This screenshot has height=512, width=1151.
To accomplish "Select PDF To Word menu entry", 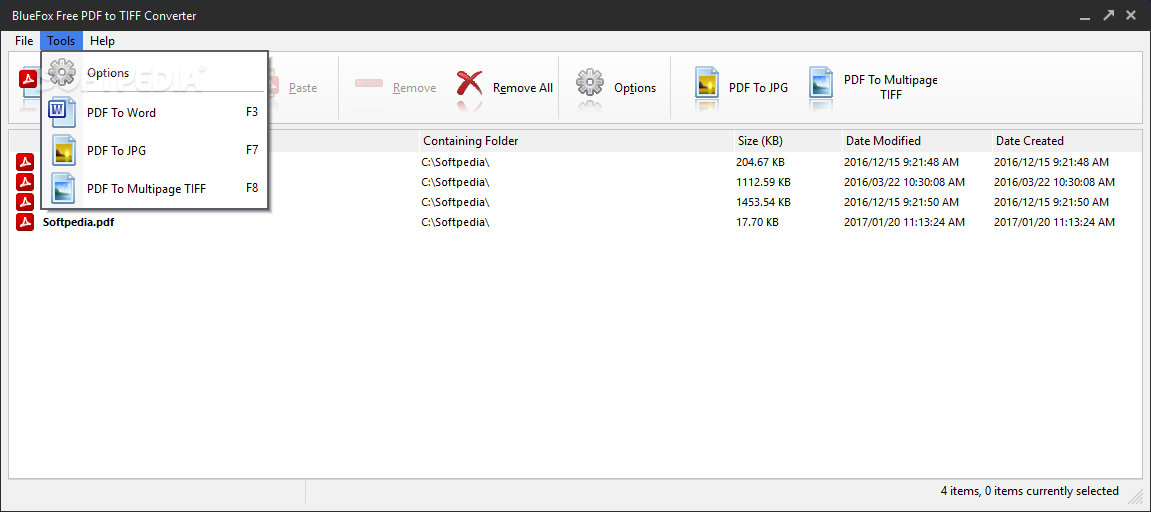I will pyautogui.click(x=155, y=112).
